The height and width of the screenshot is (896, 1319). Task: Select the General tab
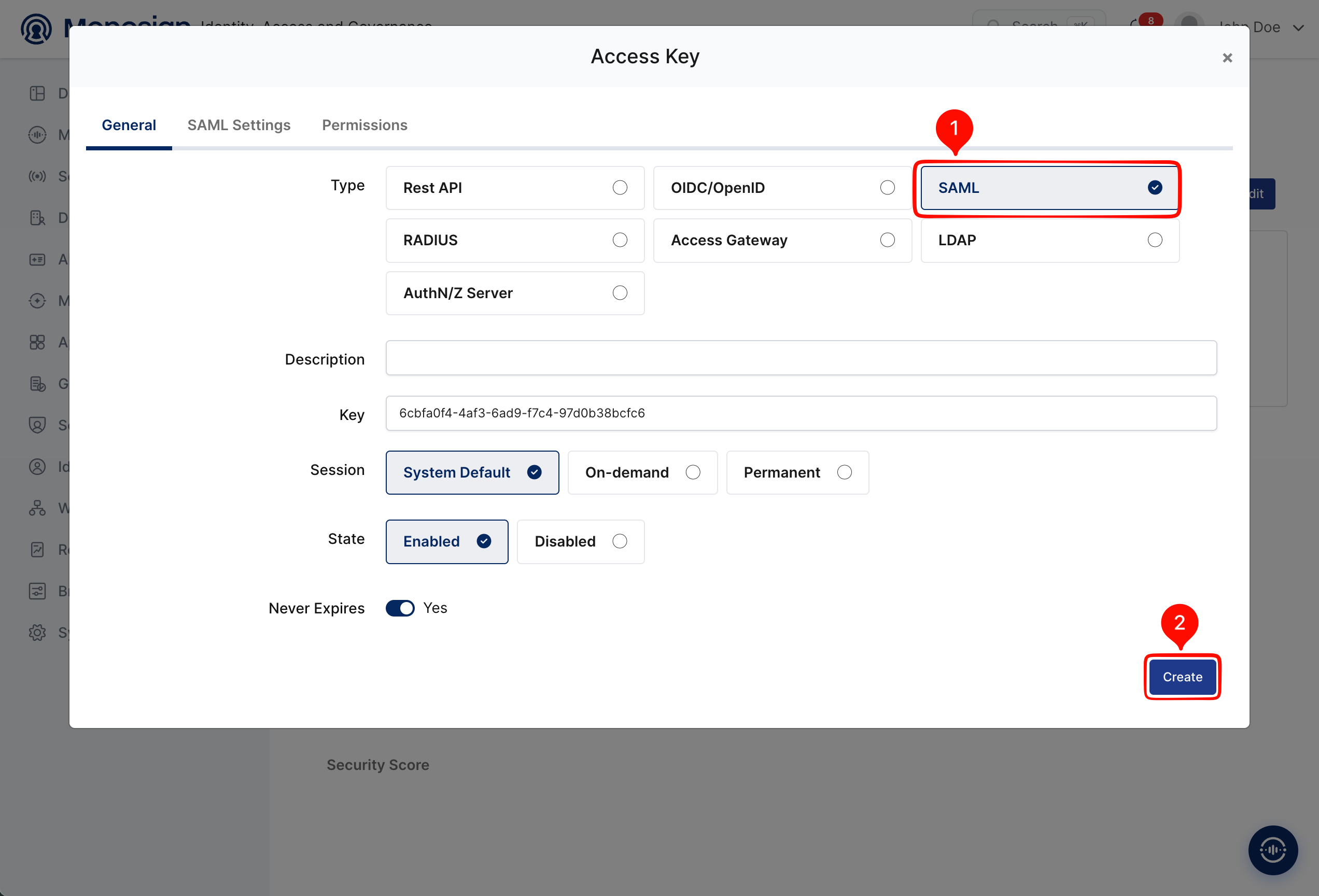[129, 125]
